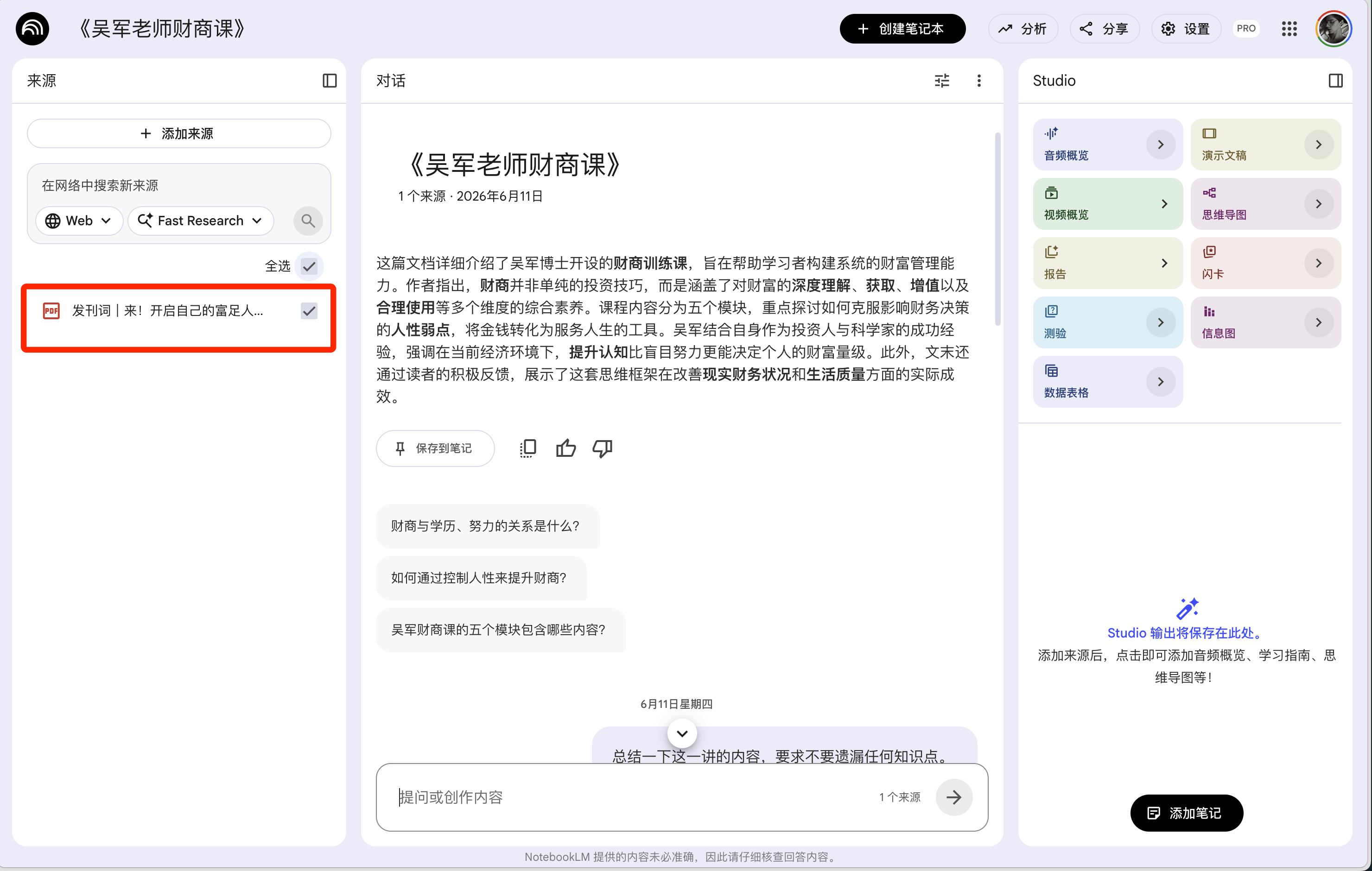Open 设置 settings
Screen dimensions: 1372x871
point(1186,28)
